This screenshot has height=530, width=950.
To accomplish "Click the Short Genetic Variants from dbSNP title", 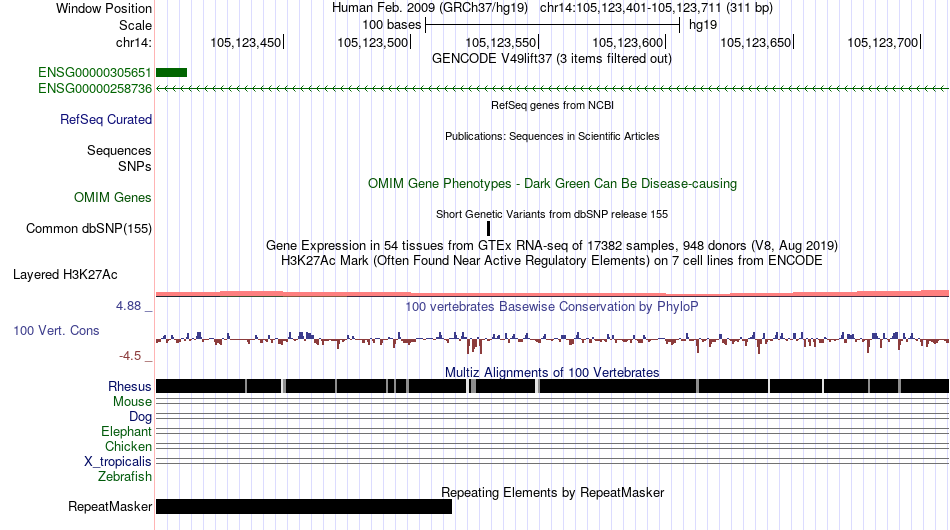I will (x=552, y=214).
